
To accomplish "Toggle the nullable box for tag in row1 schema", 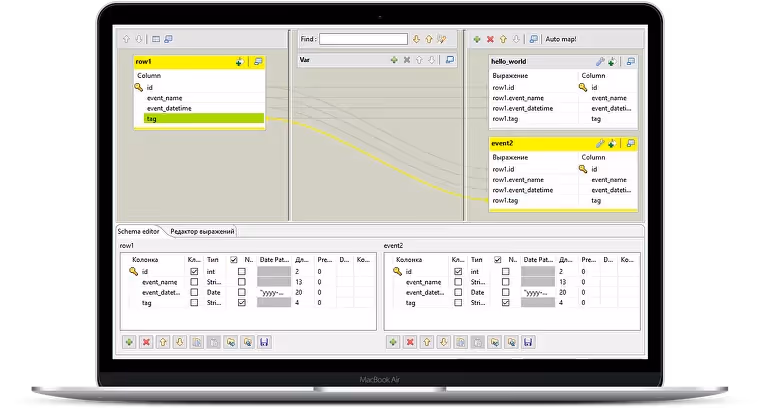I will tap(242, 302).
